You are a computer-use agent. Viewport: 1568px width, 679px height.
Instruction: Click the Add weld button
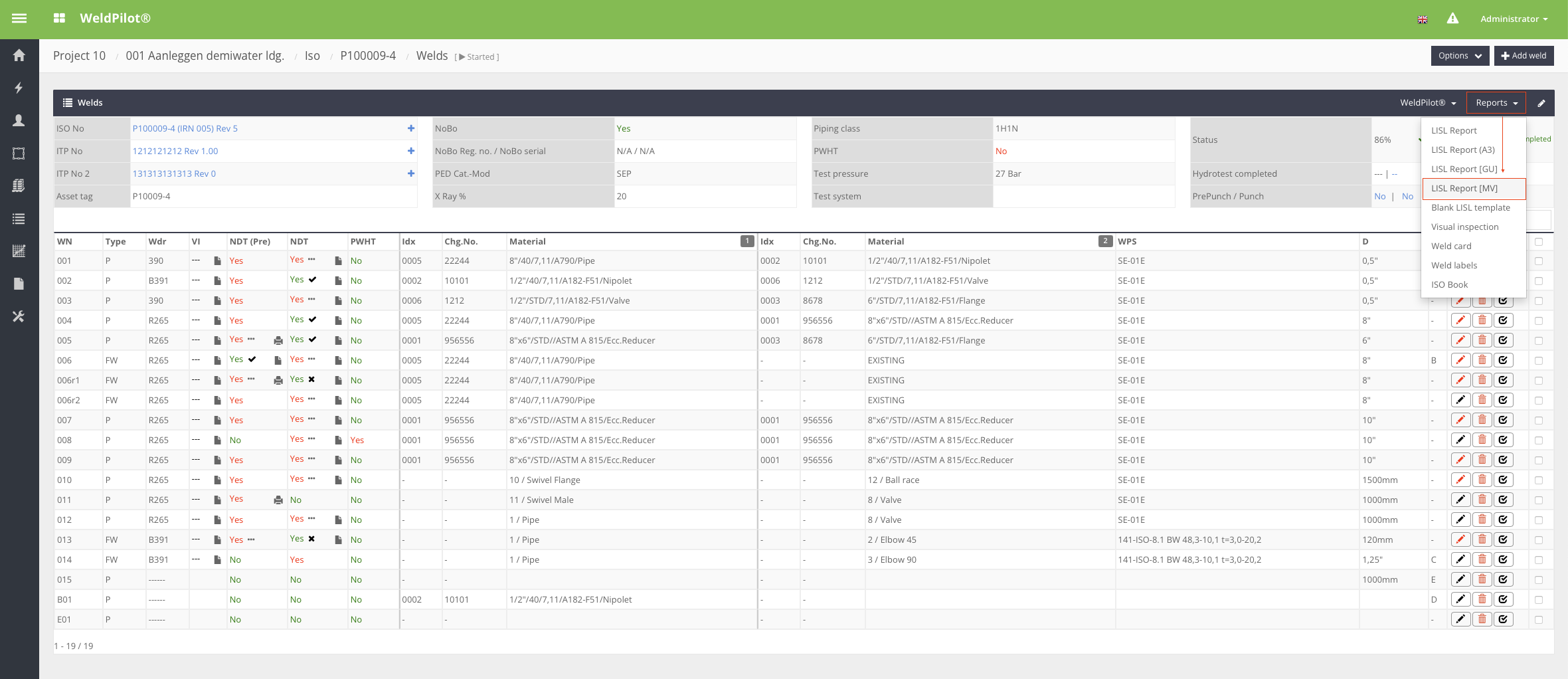click(1524, 56)
